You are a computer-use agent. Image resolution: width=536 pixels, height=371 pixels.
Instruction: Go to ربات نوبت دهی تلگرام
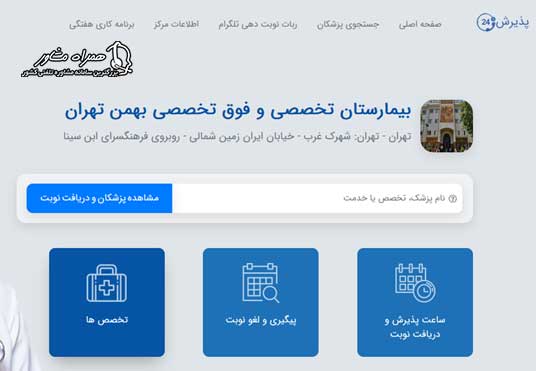[258, 24]
